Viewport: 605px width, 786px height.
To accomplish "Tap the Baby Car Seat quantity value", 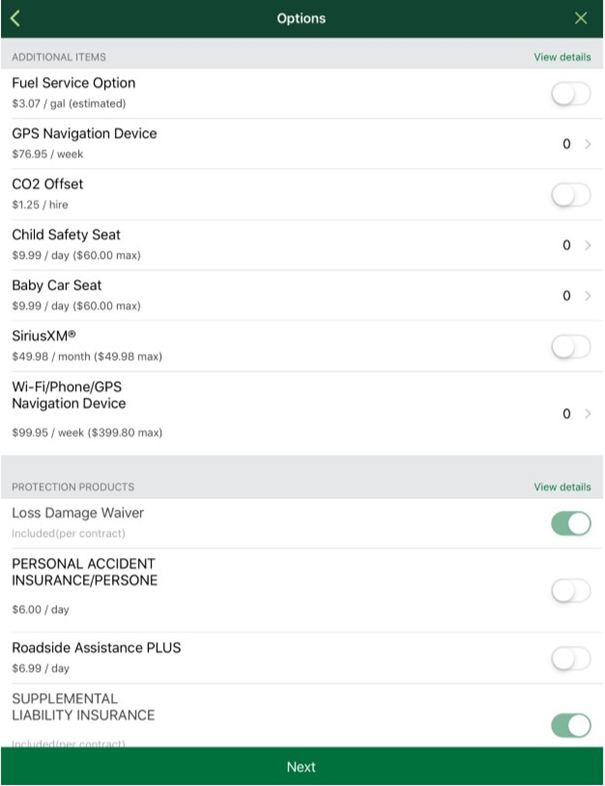I will 566,296.
